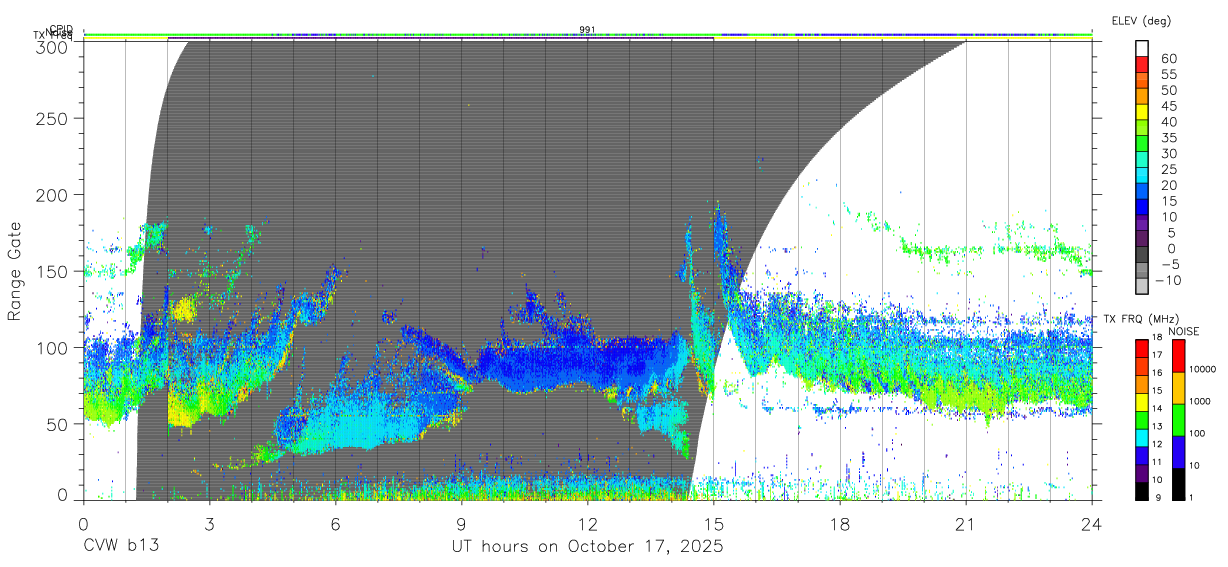Screen dimensions: 1228x567
Task: Click the TX FRQ scale label 9
Action: [x=1158, y=498]
